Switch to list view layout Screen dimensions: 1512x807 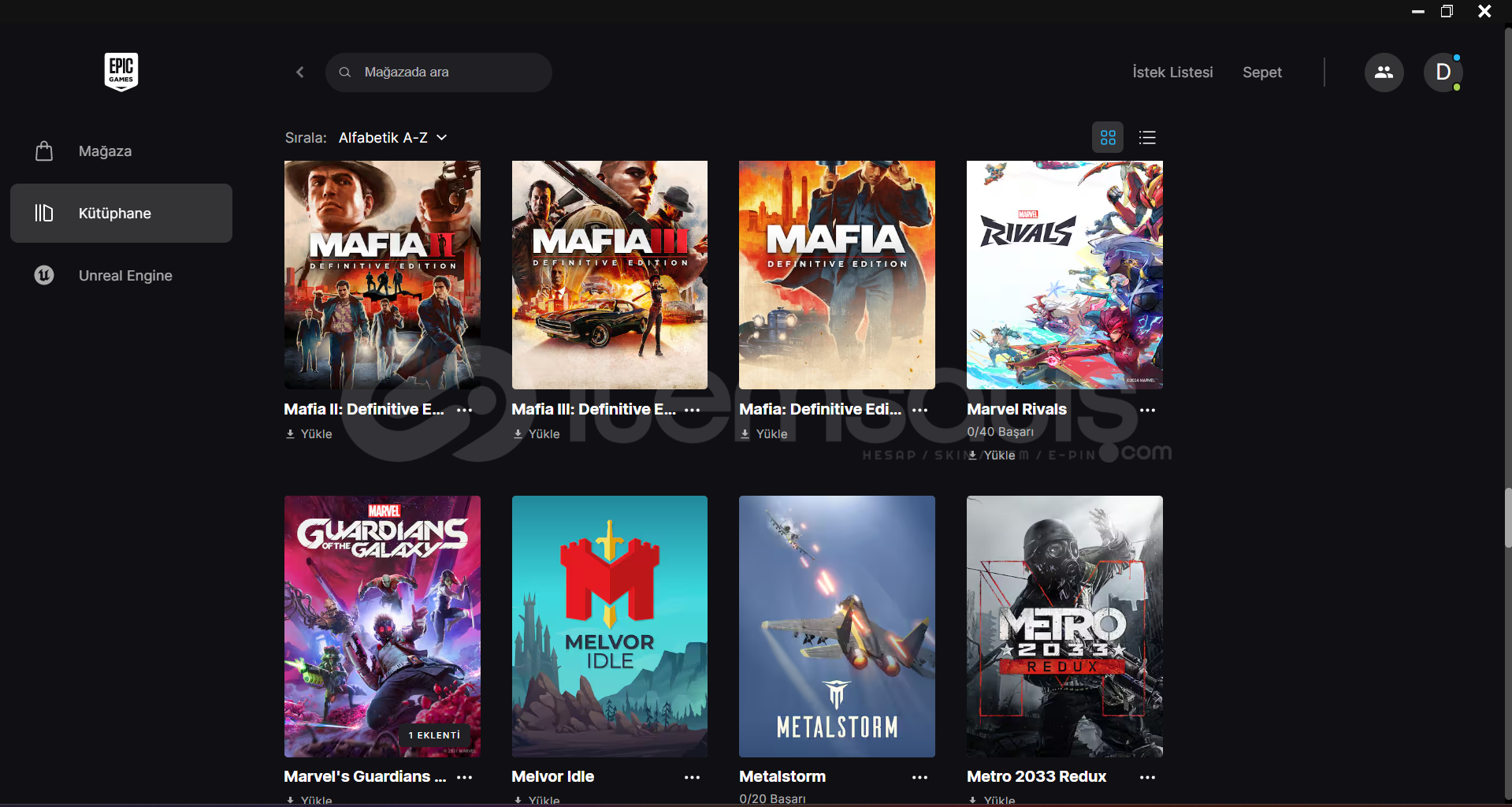(x=1147, y=138)
